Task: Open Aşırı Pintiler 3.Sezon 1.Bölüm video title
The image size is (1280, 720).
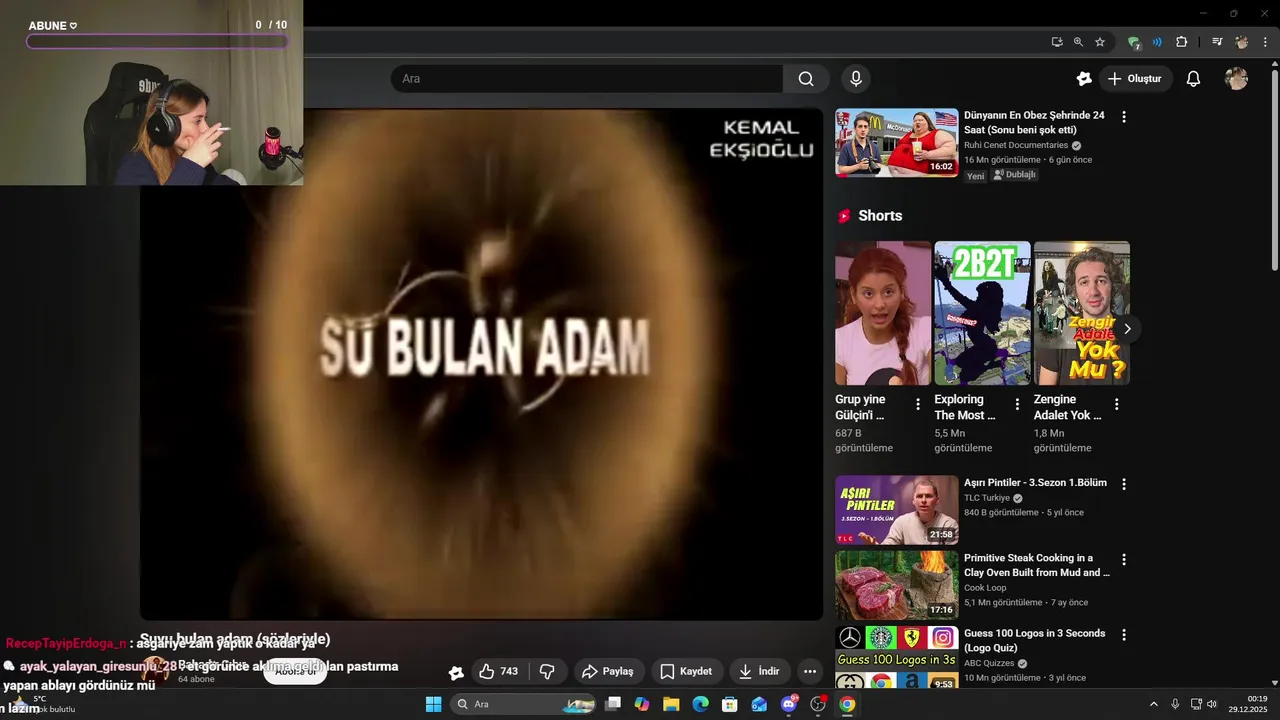Action: (1035, 483)
